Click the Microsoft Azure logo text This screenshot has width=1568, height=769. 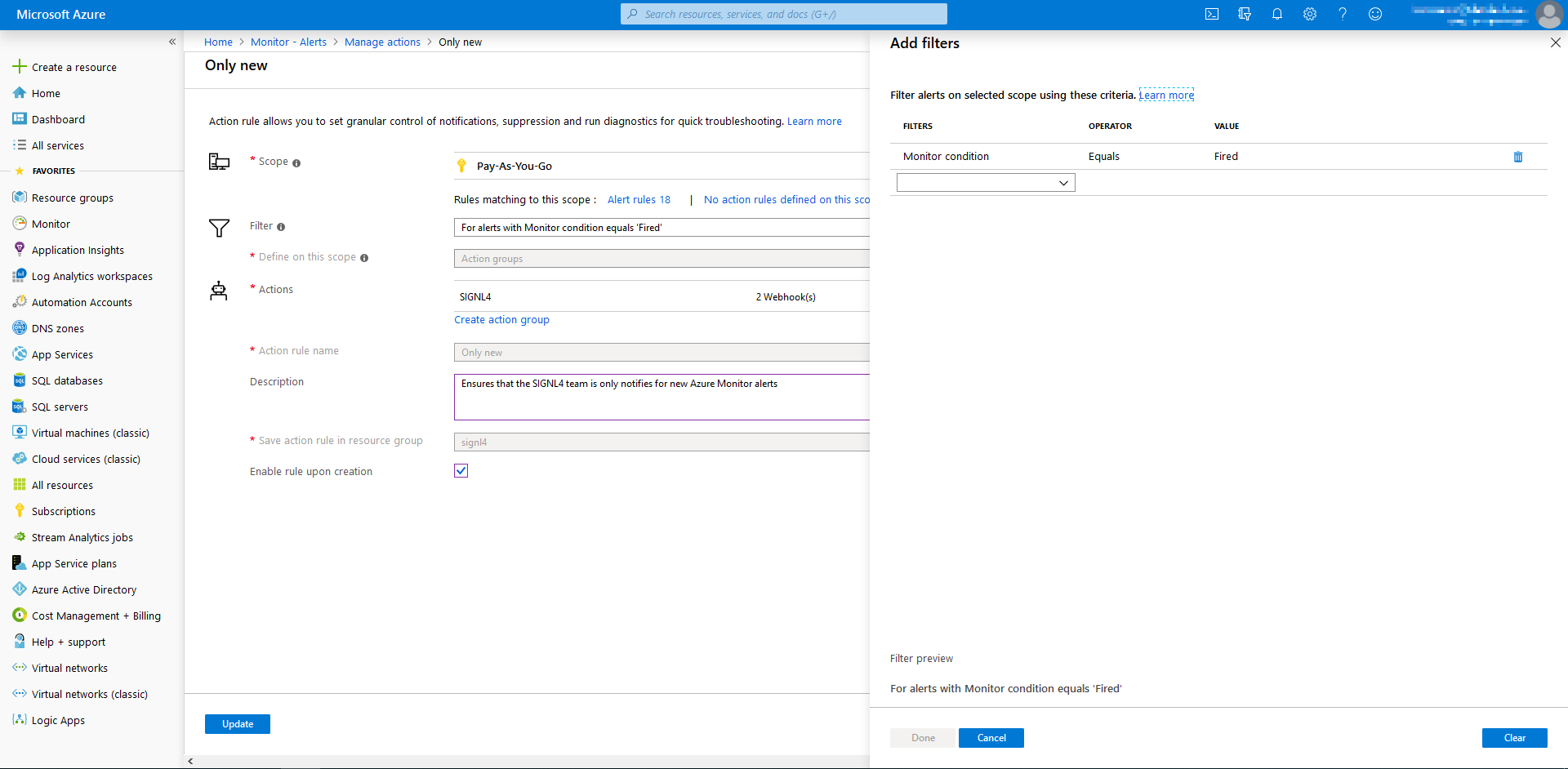pos(61,15)
